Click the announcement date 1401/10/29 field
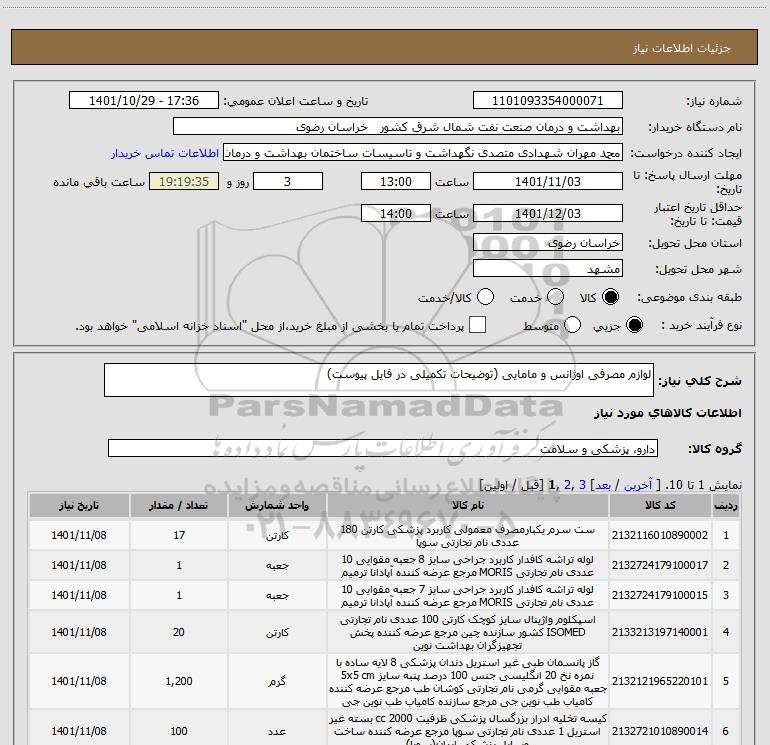This screenshot has width=770, height=745. point(144,101)
